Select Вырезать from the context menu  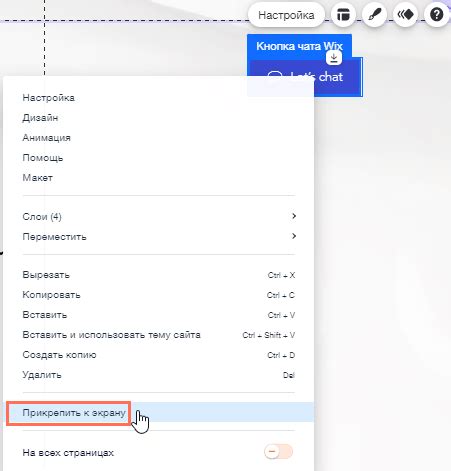[x=159, y=275]
